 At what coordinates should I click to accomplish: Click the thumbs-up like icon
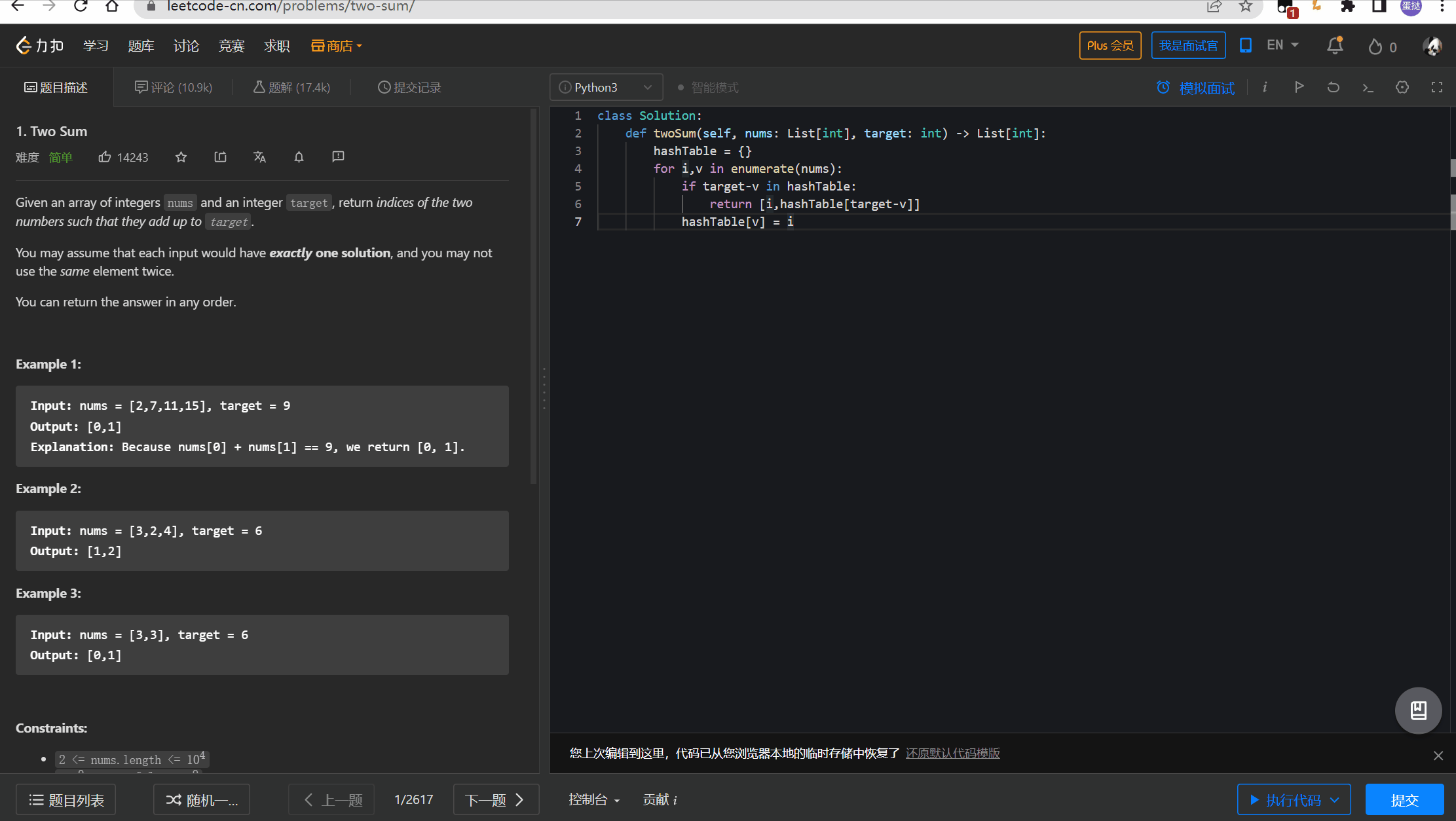105,157
